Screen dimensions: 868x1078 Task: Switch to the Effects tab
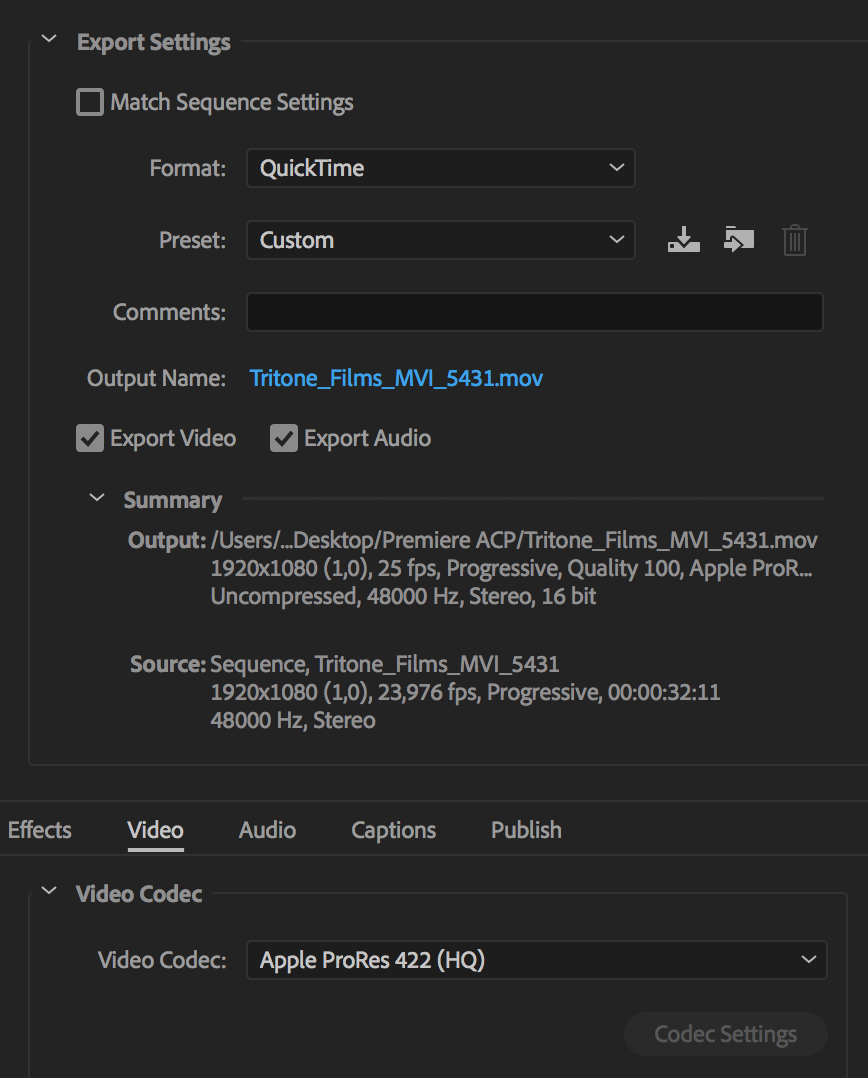point(40,830)
